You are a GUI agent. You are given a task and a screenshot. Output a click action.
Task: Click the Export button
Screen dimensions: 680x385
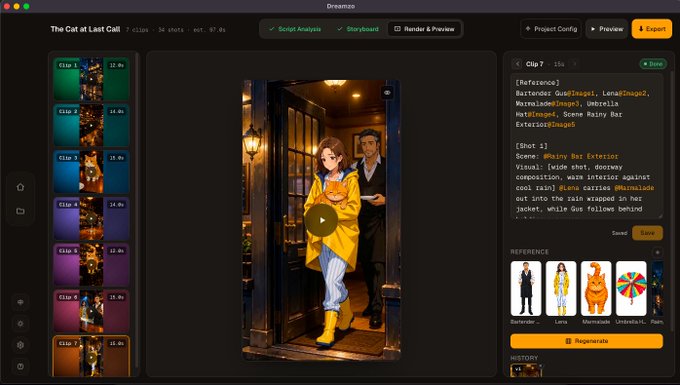coord(652,29)
